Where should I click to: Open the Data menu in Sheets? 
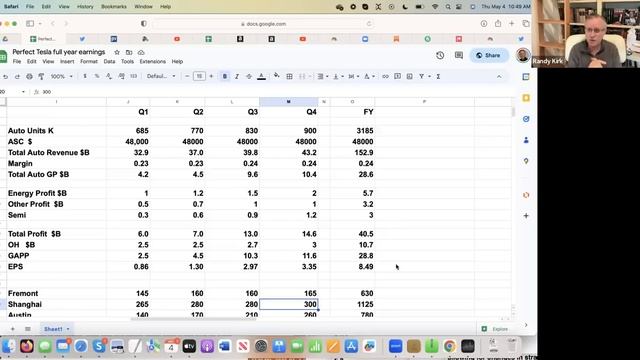(109, 62)
